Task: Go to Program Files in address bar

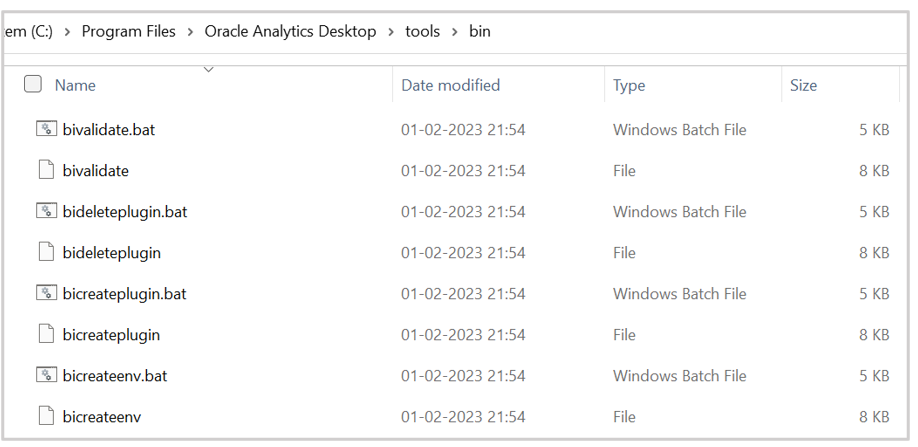Action: (128, 32)
